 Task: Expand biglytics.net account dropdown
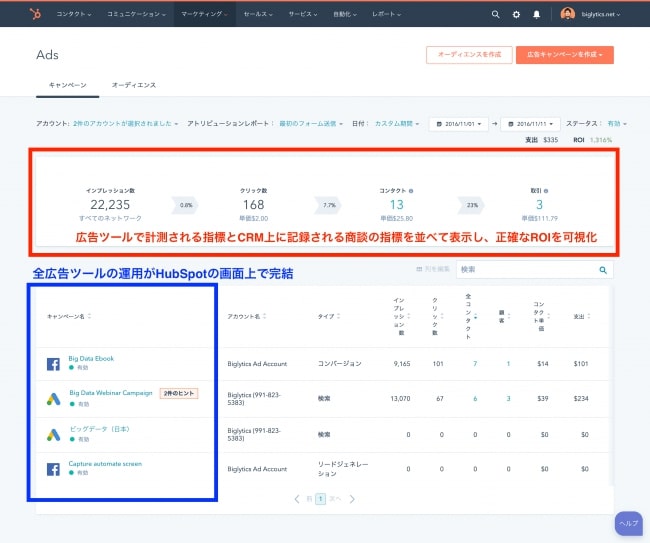(601, 14)
